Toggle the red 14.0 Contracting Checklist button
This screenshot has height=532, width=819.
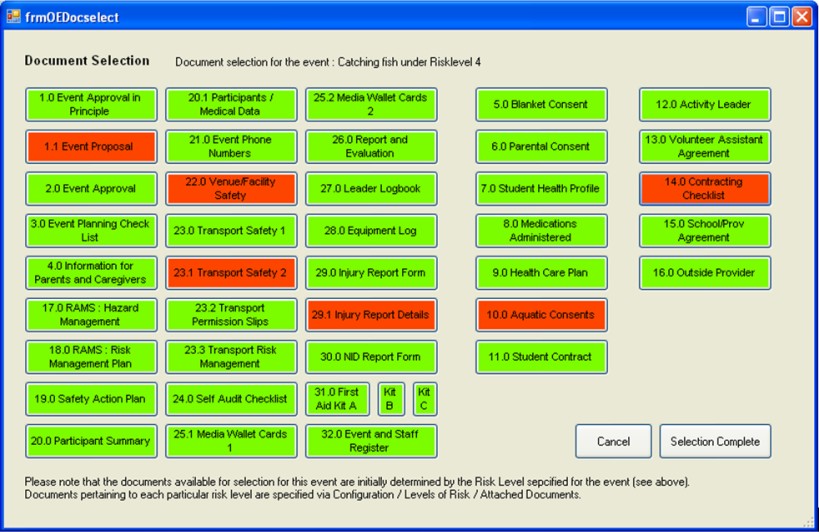coord(705,188)
